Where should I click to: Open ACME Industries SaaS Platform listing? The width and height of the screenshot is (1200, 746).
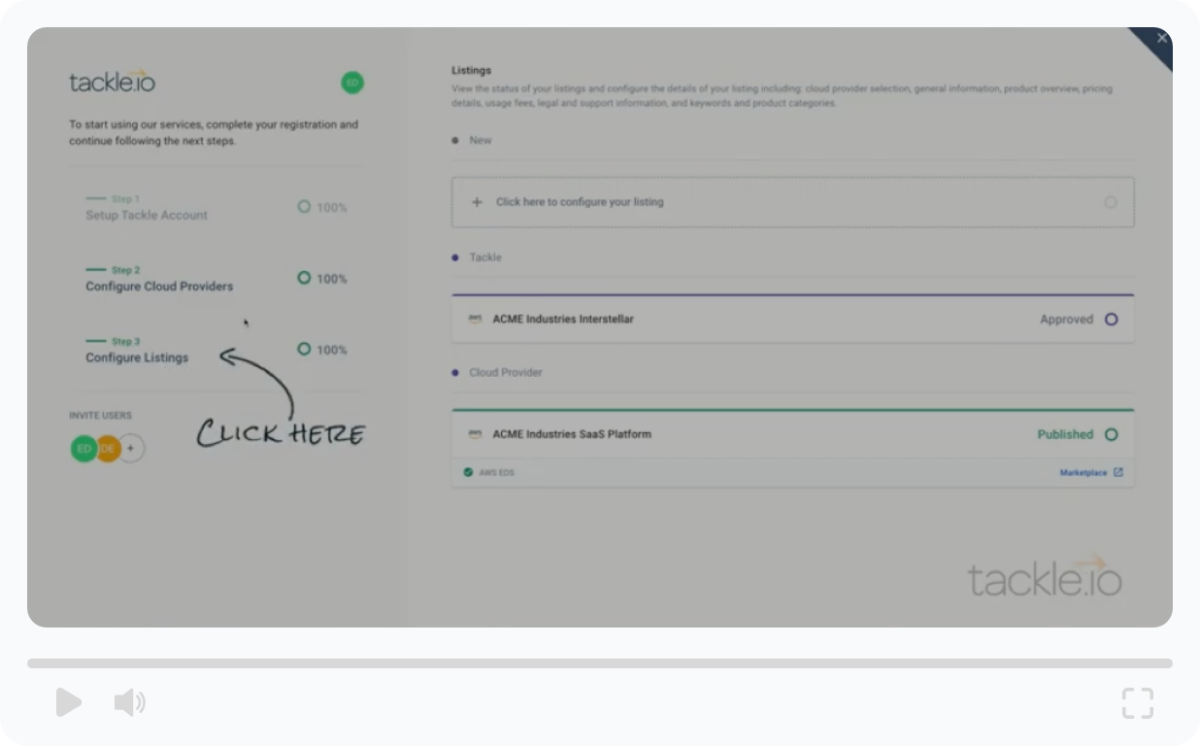click(x=793, y=435)
